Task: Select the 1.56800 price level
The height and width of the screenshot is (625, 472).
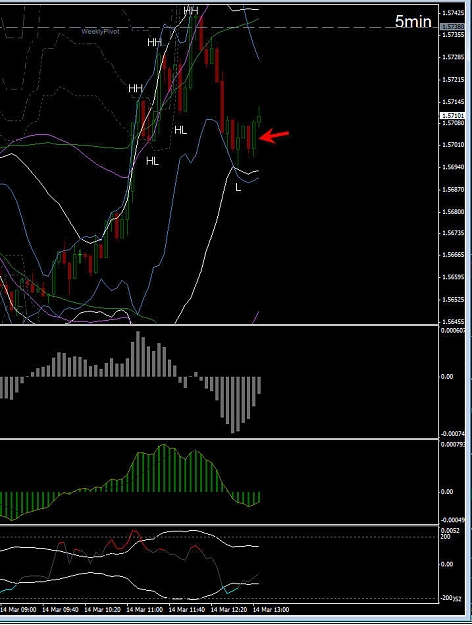Action: [x=453, y=212]
